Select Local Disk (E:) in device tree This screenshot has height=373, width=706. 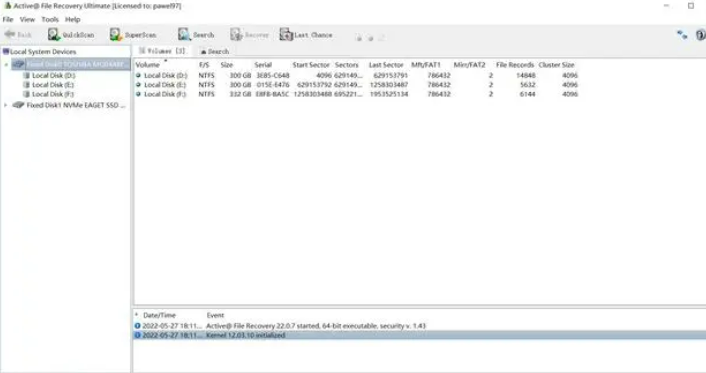coord(53,85)
